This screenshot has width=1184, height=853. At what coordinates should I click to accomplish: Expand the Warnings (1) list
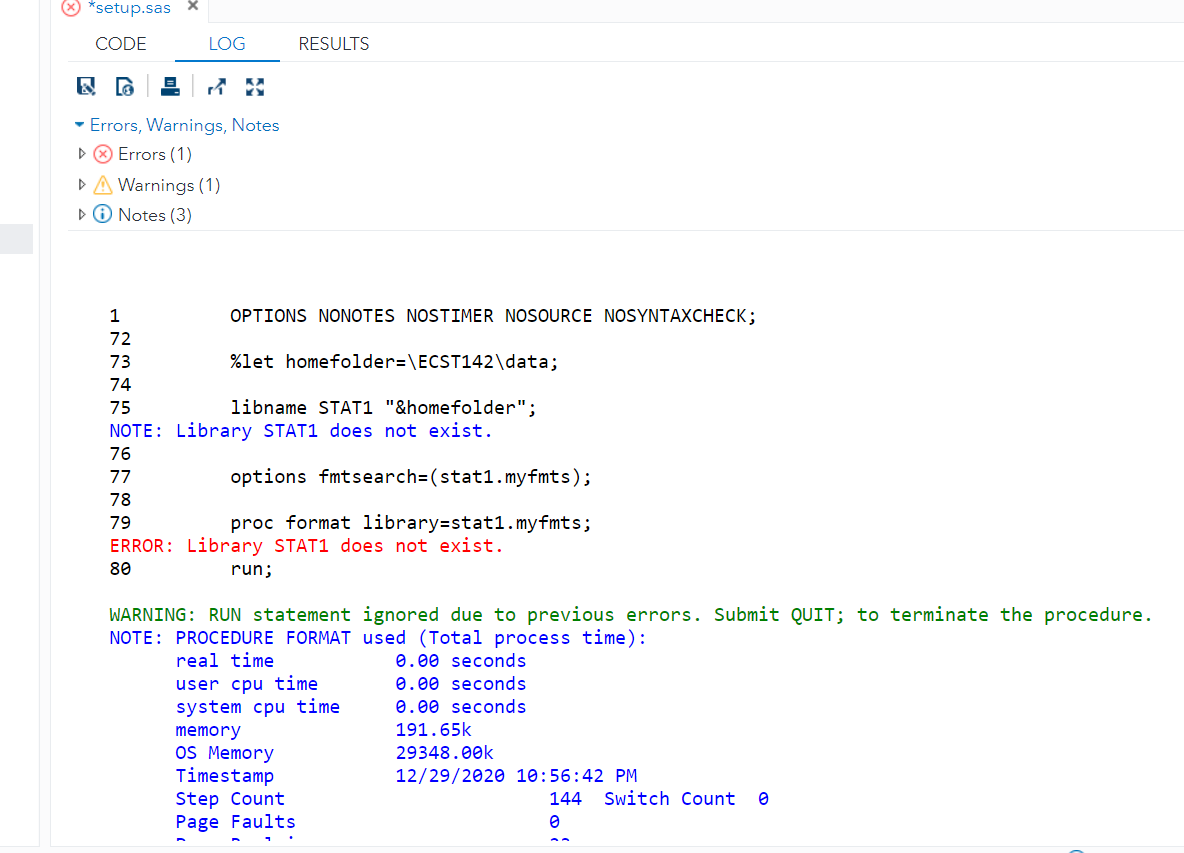(83, 184)
